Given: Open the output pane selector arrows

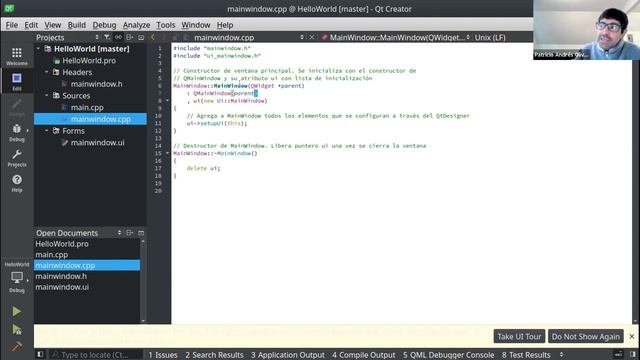Looking at the screenshot, I should (x=561, y=355).
